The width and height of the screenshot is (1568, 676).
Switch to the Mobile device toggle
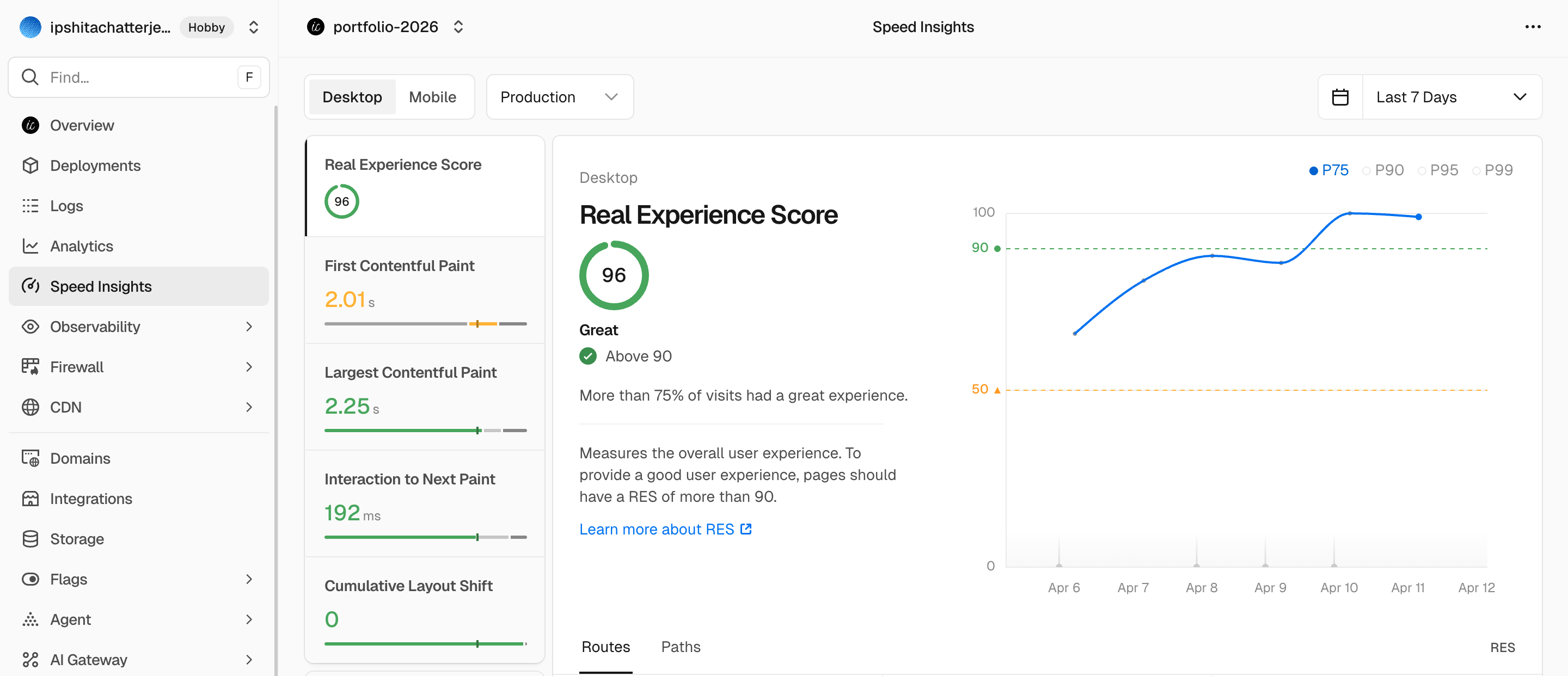tap(432, 97)
